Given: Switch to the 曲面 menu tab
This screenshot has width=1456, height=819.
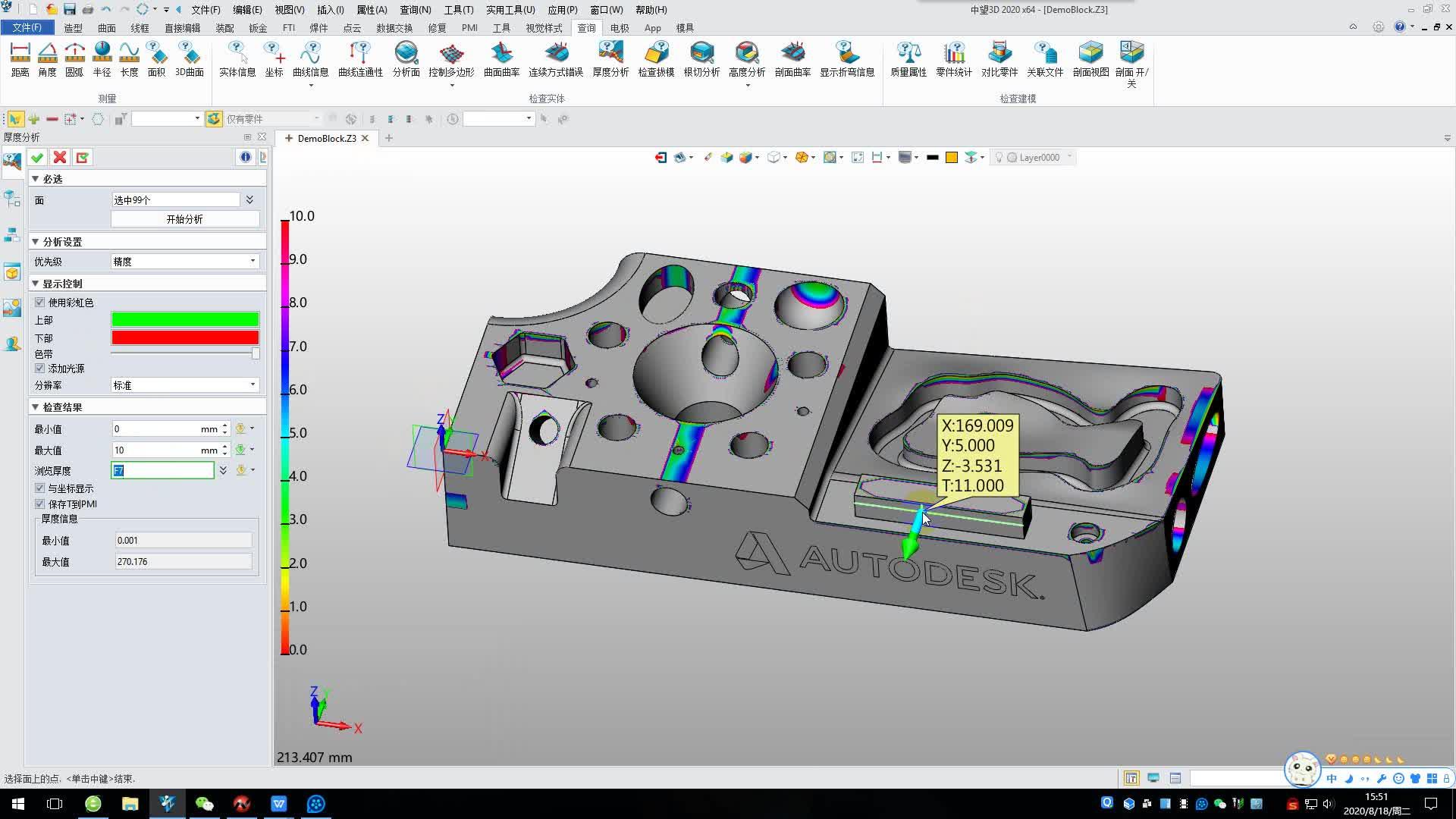Looking at the screenshot, I should (106, 28).
